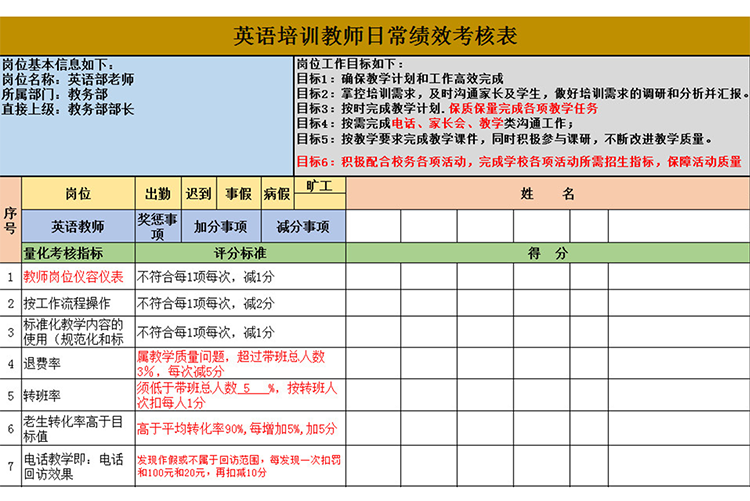Select the green 得分 header cell
This screenshot has width=750, height=501.
547,253
